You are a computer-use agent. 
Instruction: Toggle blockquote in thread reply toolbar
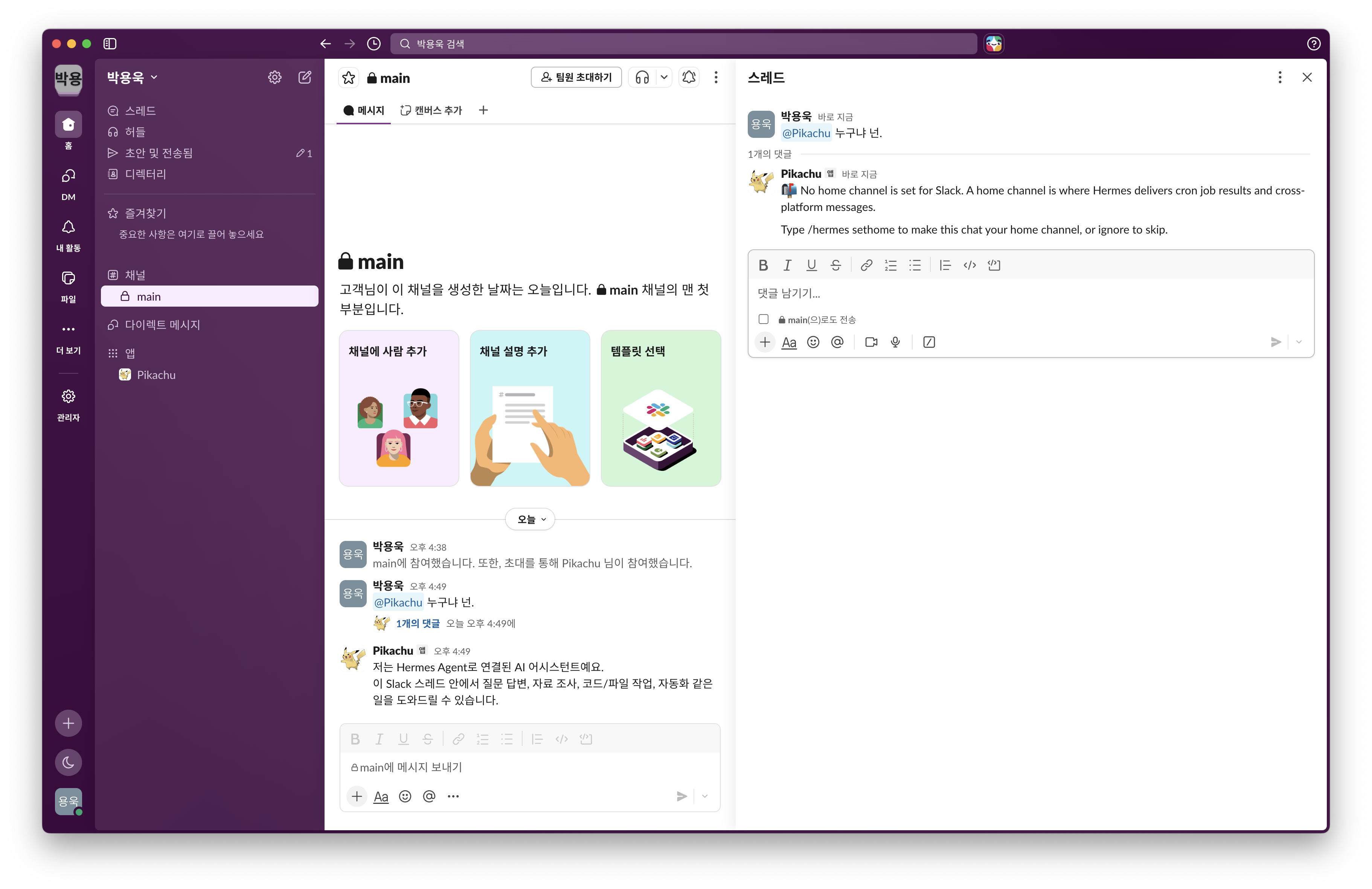tap(945, 265)
